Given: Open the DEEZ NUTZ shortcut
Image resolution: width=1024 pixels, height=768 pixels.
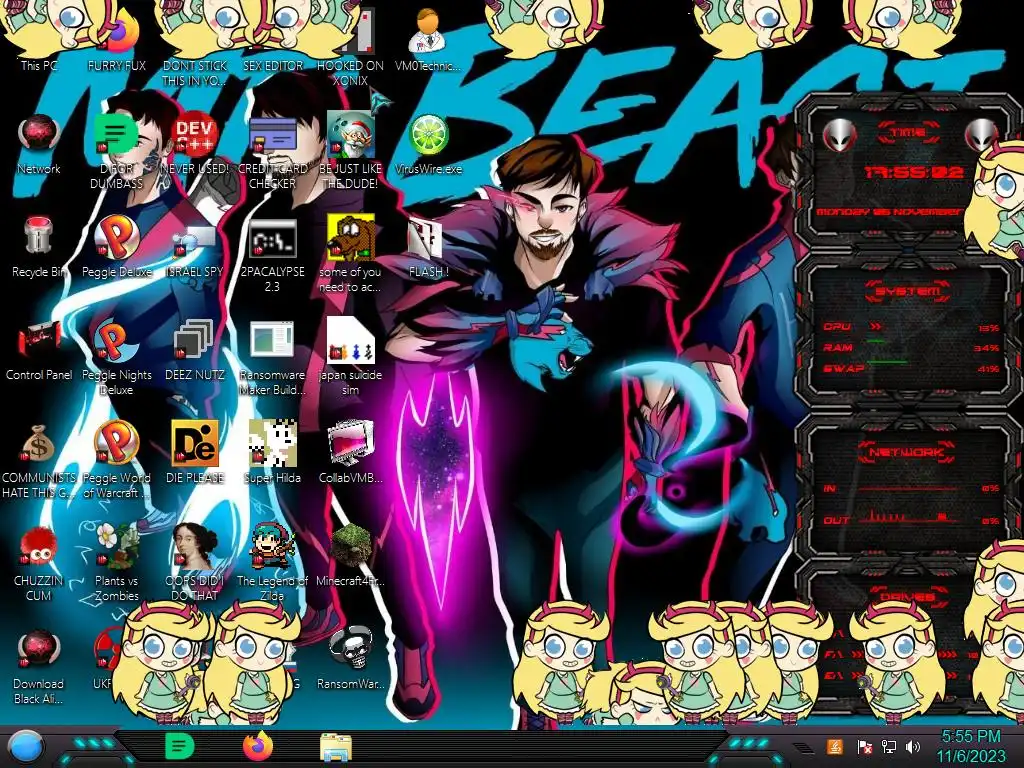Looking at the screenshot, I should 194,350.
